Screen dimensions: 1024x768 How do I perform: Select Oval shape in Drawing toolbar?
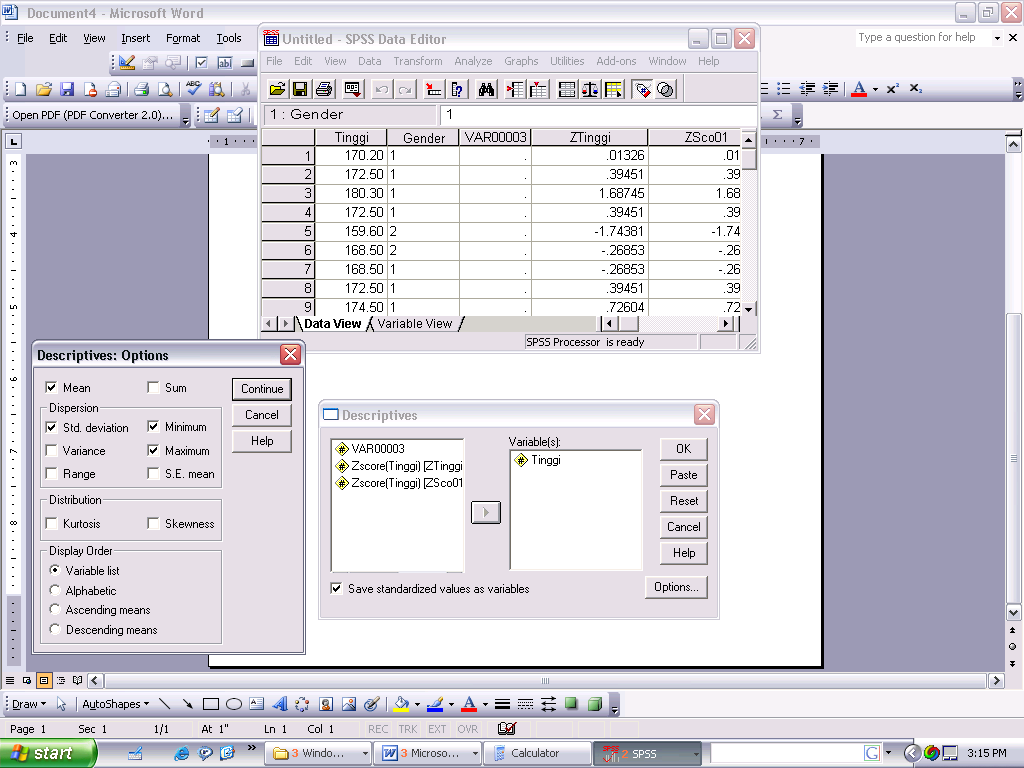tap(234, 704)
